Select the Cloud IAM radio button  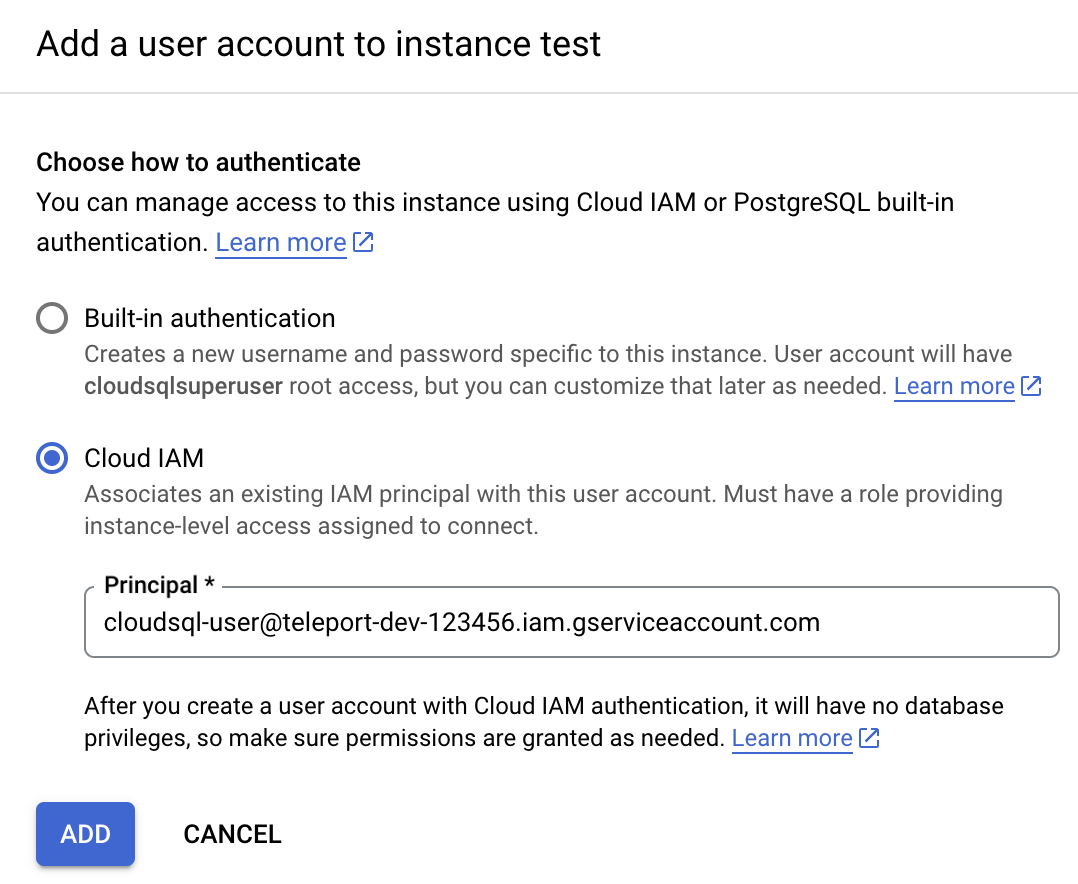(51, 458)
